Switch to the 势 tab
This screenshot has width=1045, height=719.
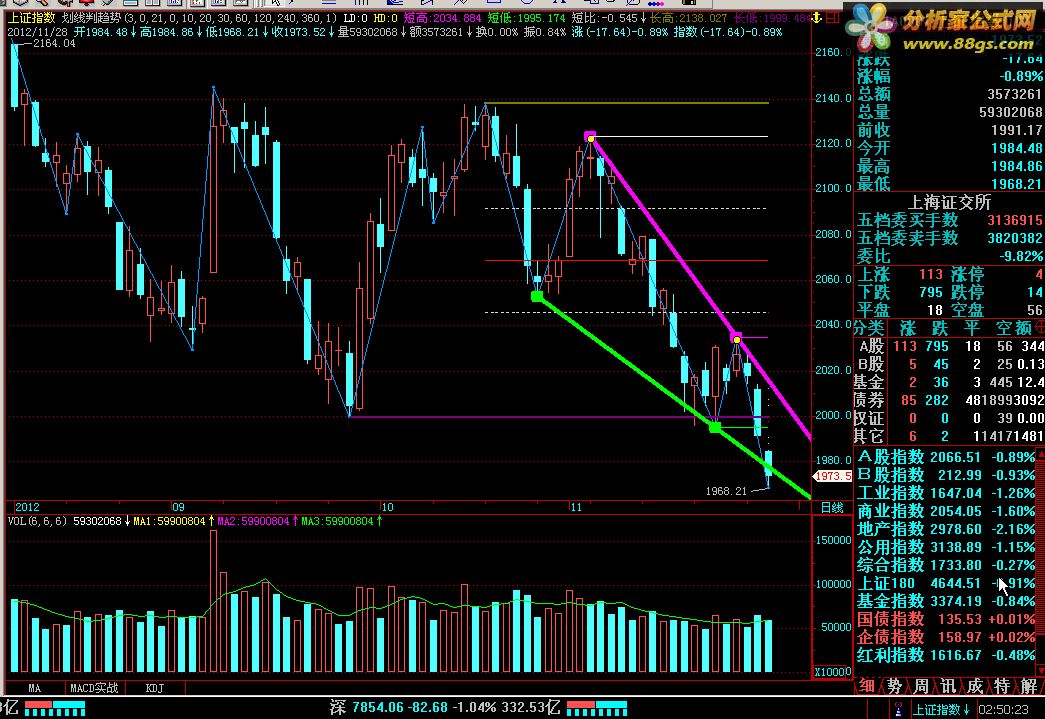894,686
